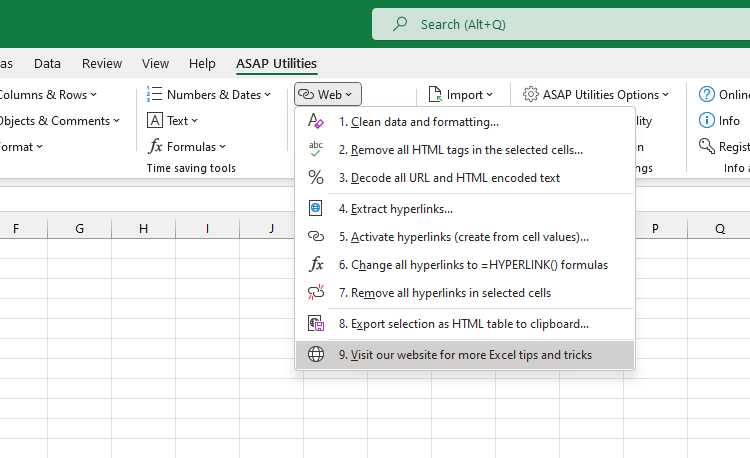Collapse the Web dropdown arrow
This screenshot has width=750, height=458.
348,95
